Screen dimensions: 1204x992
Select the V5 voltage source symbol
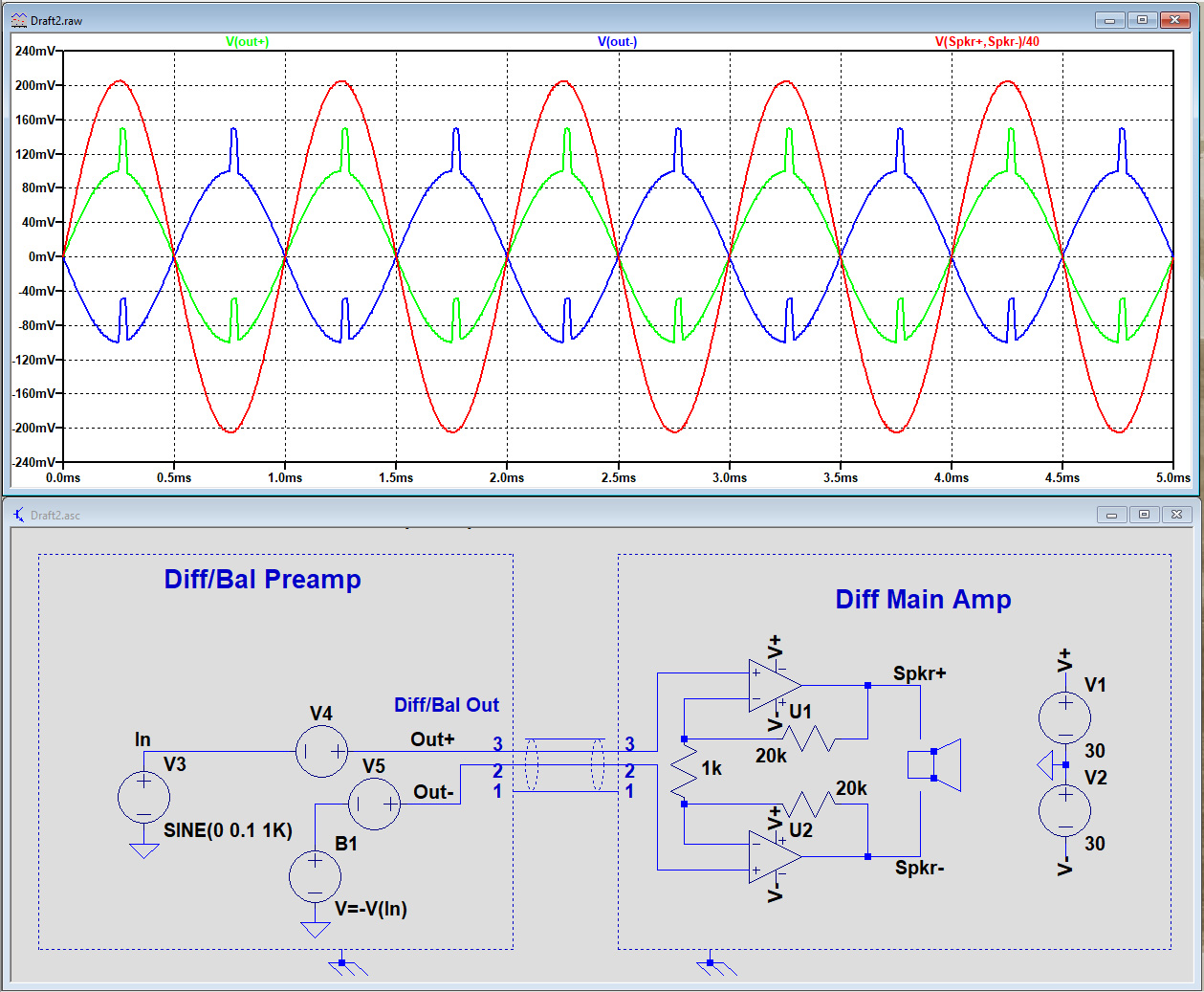[x=374, y=805]
